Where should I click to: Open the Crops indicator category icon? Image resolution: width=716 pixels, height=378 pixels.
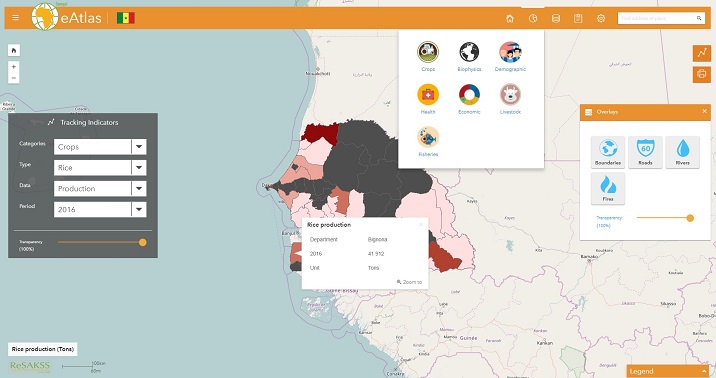tap(428, 52)
